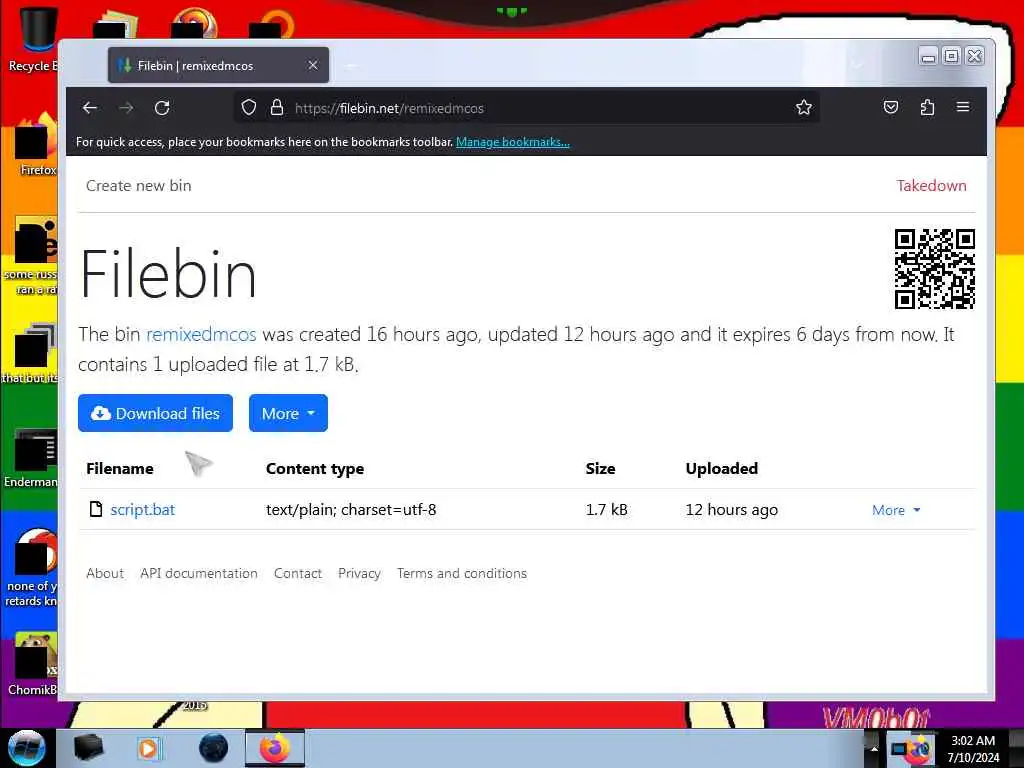Screen dimensions: 1024x768
Task: Open the media player taskbar icon
Action: tap(149, 748)
